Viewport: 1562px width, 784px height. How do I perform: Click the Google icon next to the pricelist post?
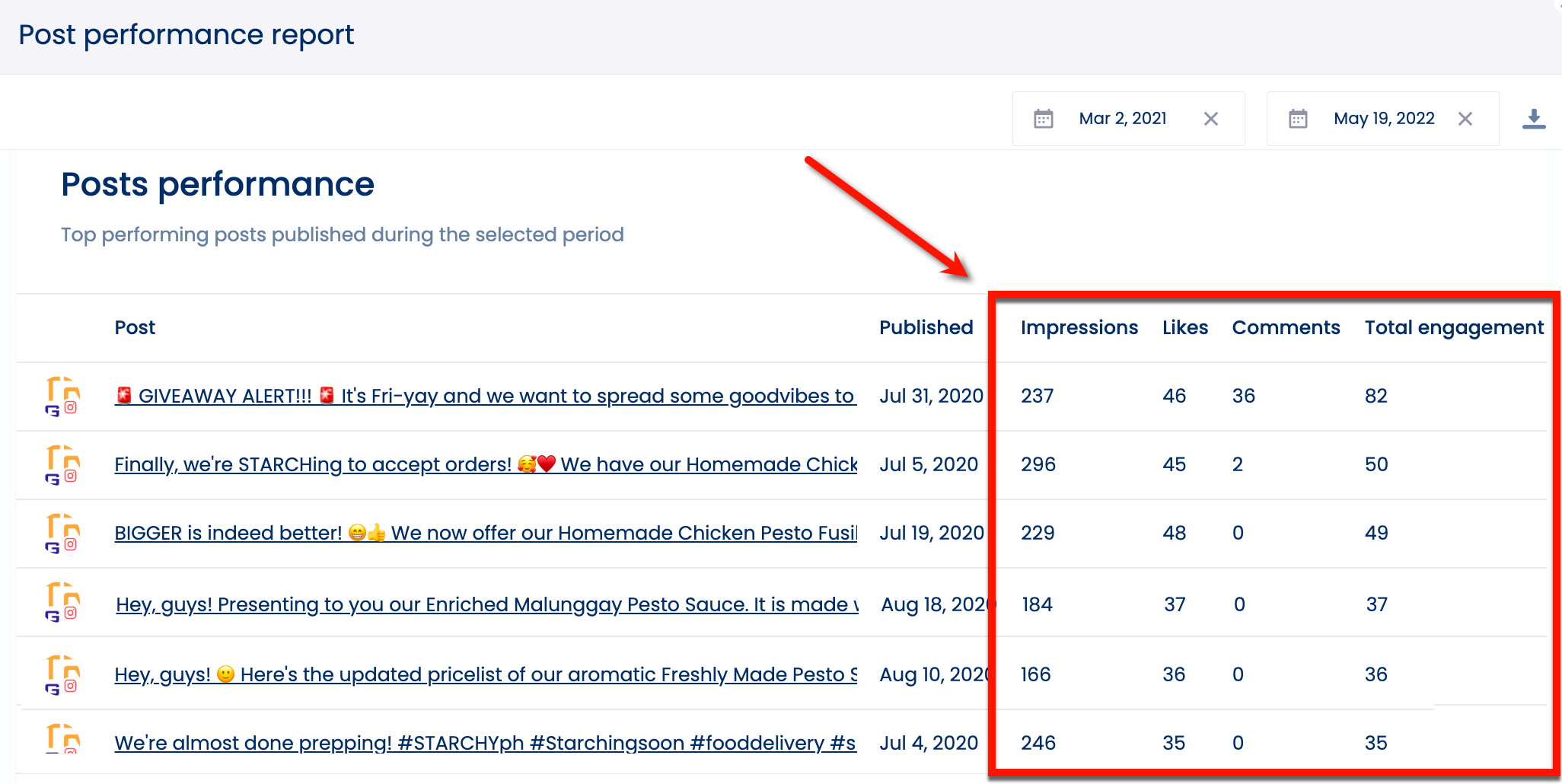click(53, 687)
